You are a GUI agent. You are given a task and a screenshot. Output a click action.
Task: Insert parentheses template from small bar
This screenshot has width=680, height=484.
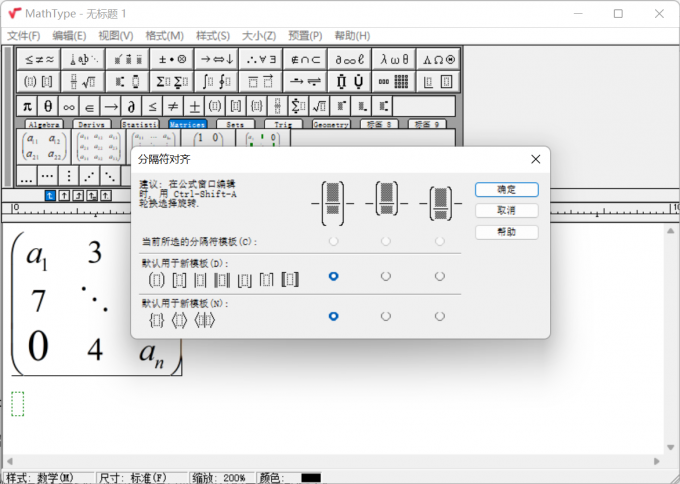point(215,106)
